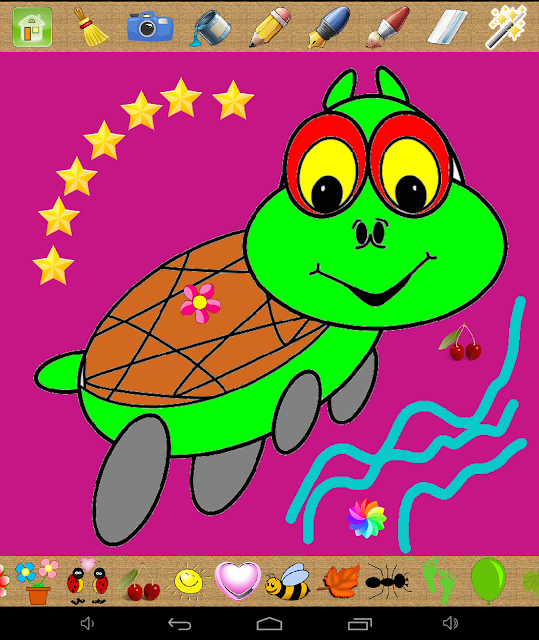The height and width of the screenshot is (640, 539).
Task: Open the magic wand effects
Action: point(506,27)
